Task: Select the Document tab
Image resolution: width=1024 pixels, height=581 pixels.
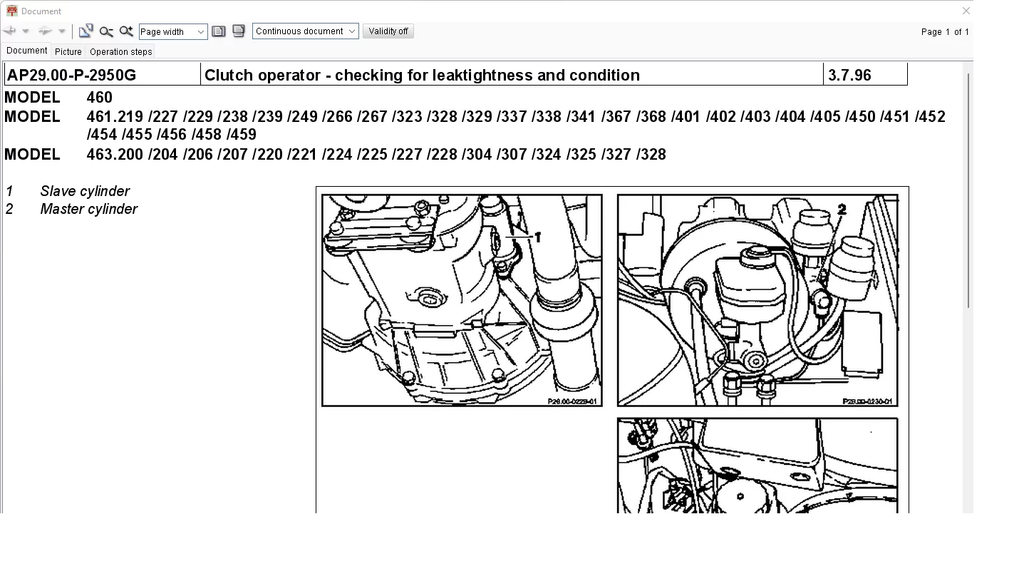Action: click(27, 50)
